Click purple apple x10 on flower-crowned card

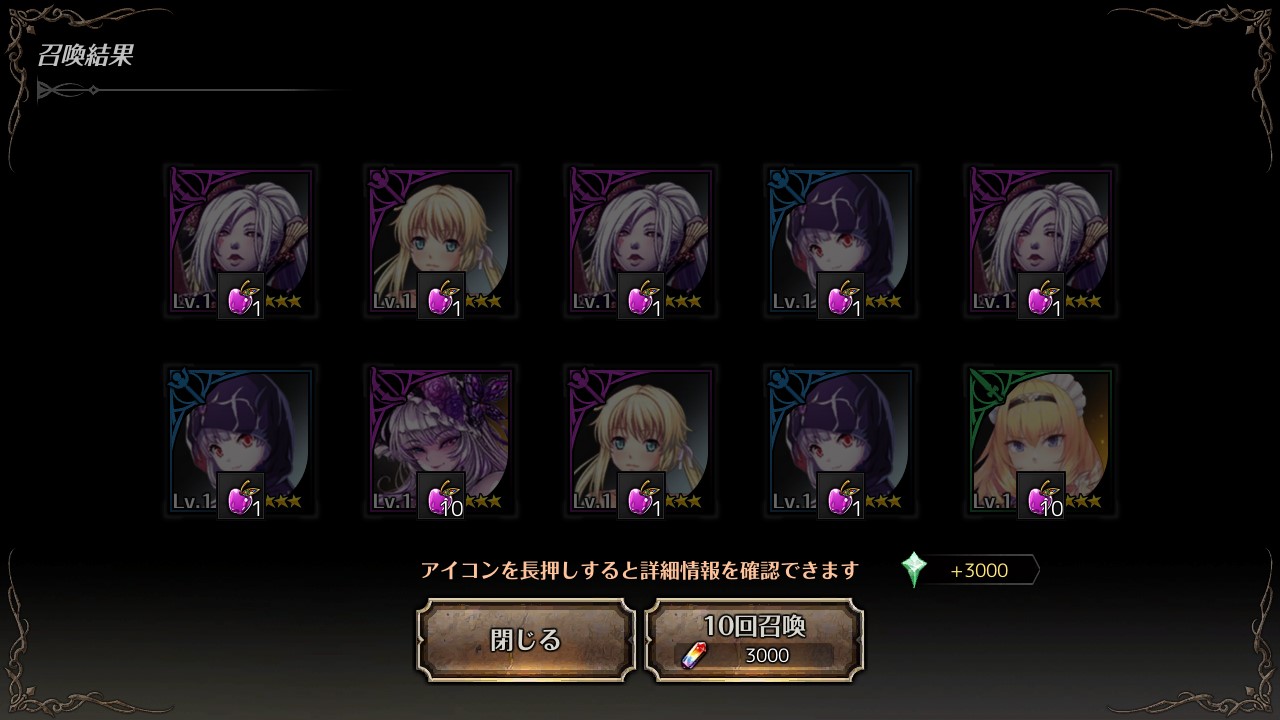[x=441, y=496]
